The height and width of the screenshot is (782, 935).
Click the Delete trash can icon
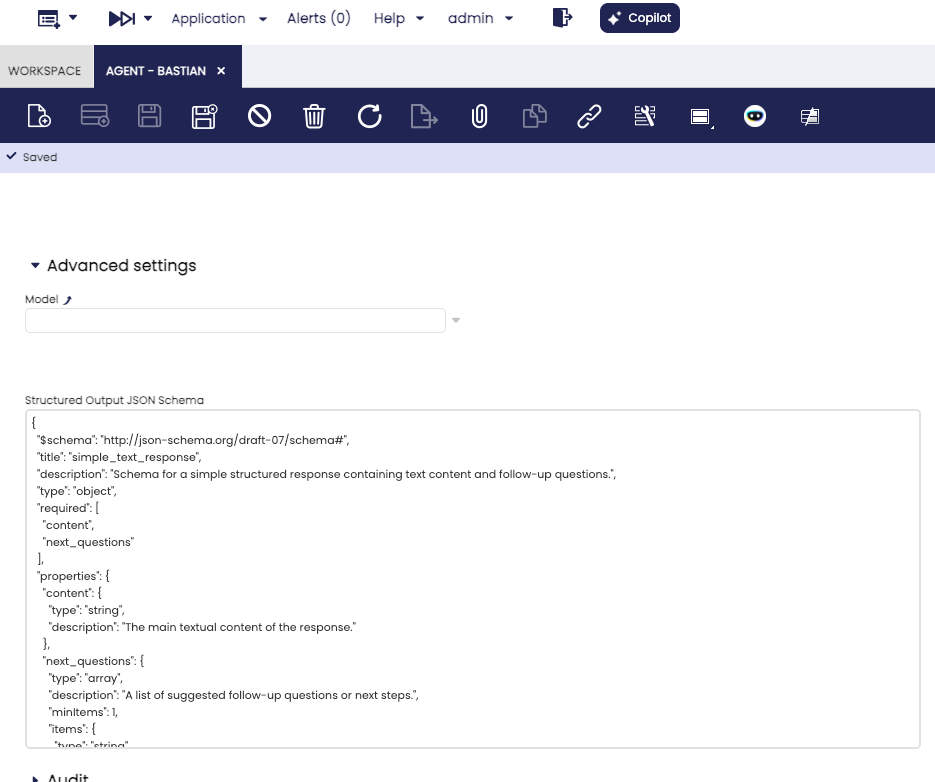pyautogui.click(x=314, y=116)
